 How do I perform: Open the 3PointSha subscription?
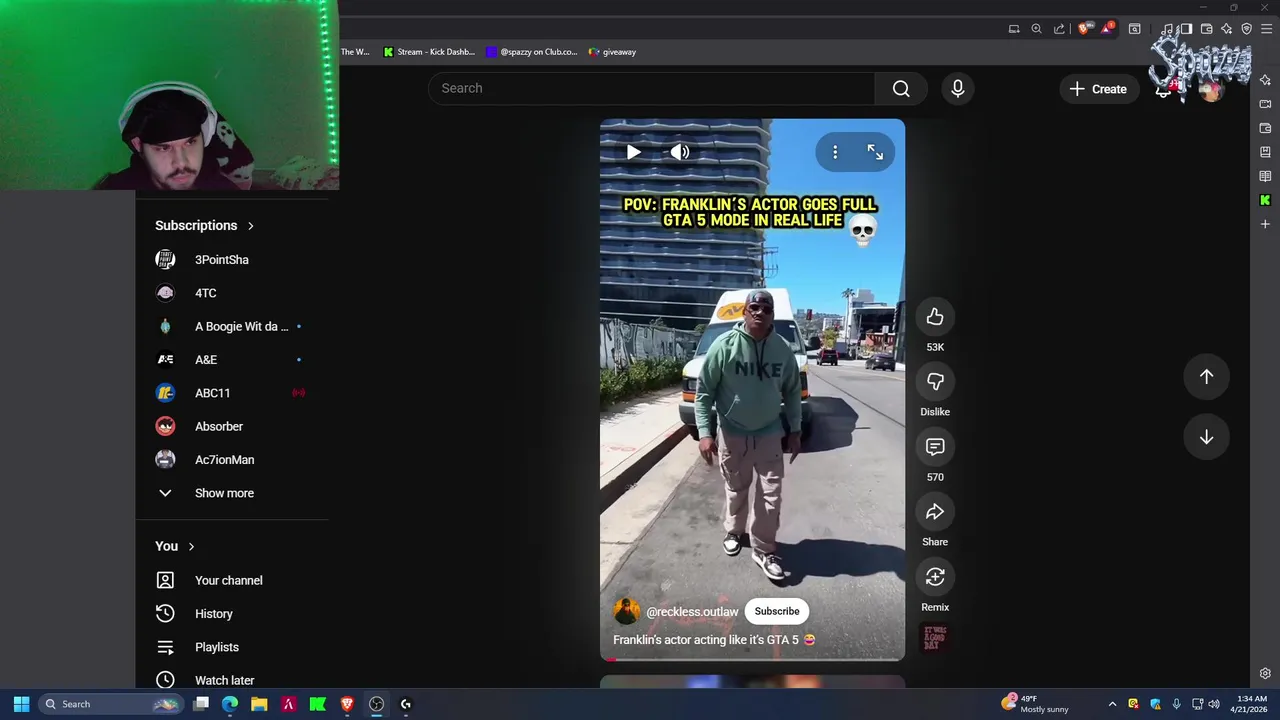coord(221,260)
